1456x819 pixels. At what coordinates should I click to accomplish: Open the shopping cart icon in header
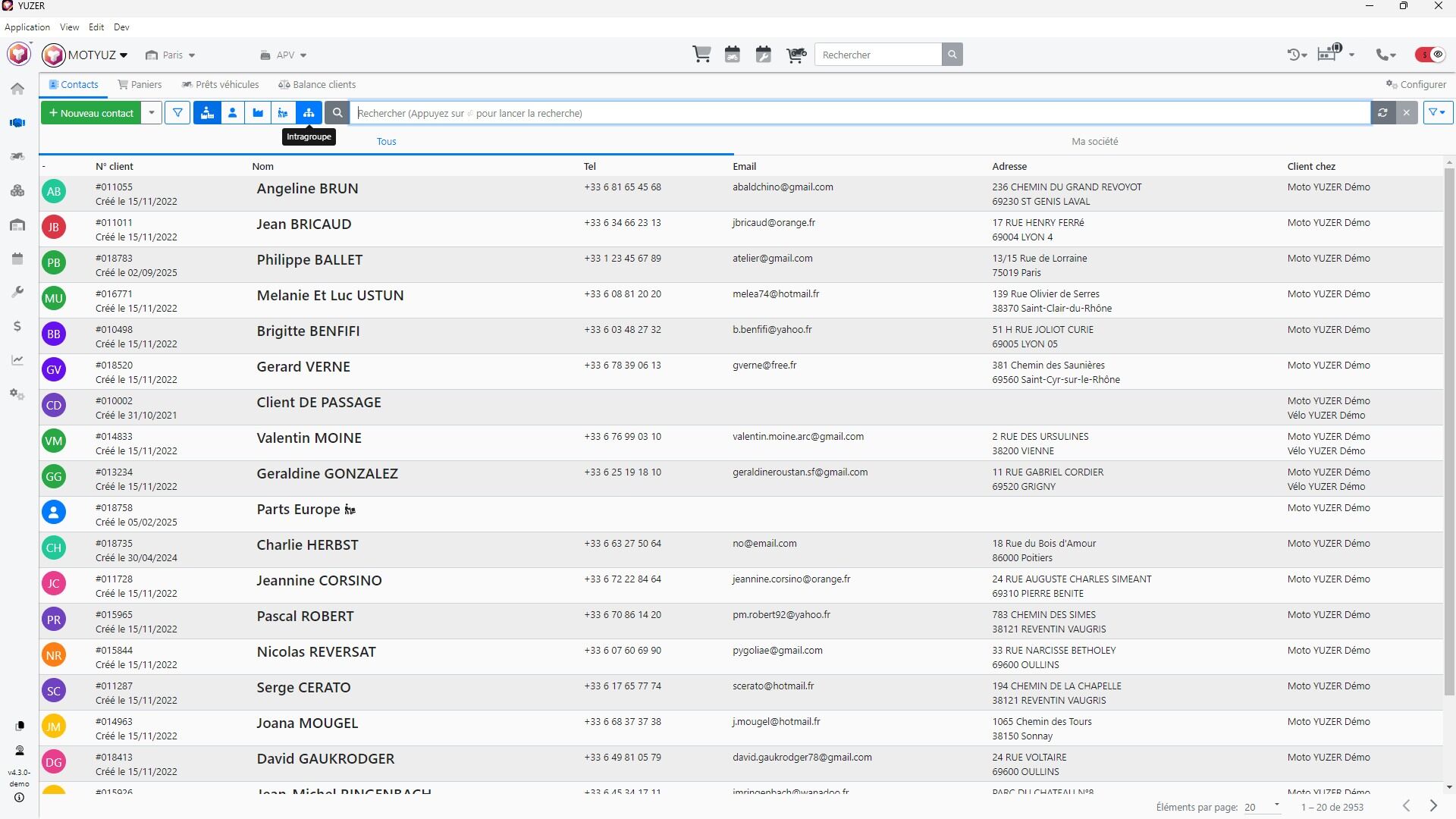point(701,55)
